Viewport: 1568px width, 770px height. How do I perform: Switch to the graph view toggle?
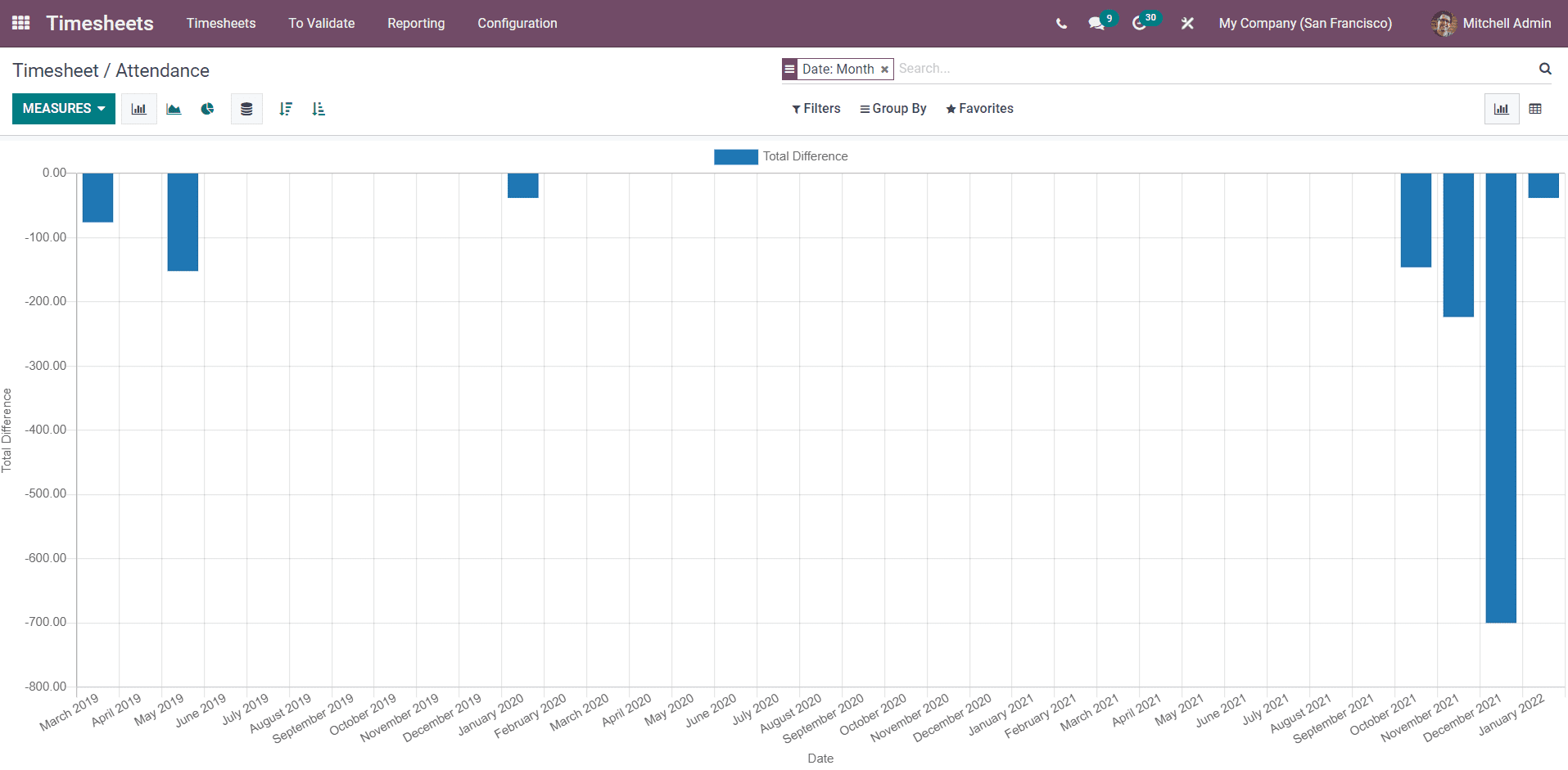[x=1501, y=108]
